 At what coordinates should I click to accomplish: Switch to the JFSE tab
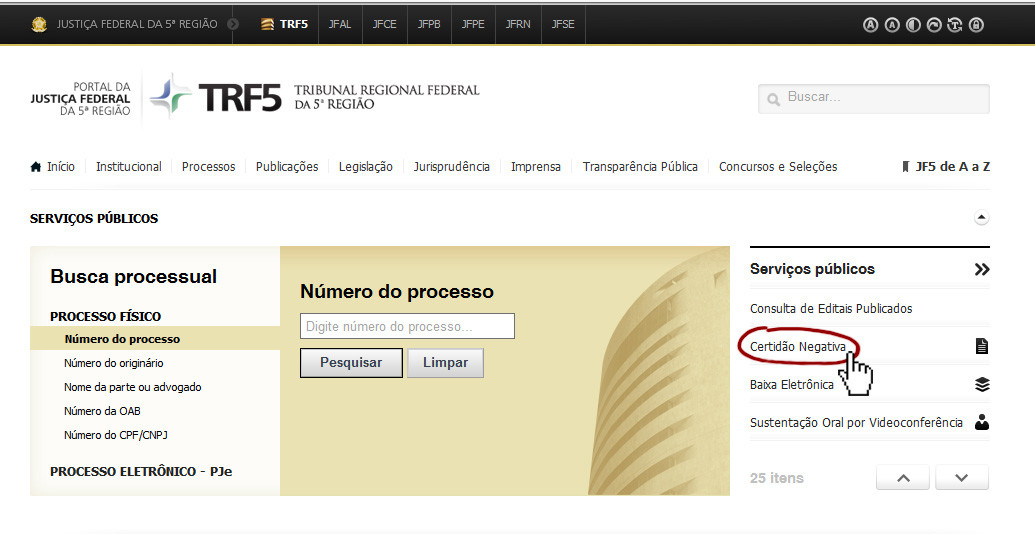(x=563, y=24)
